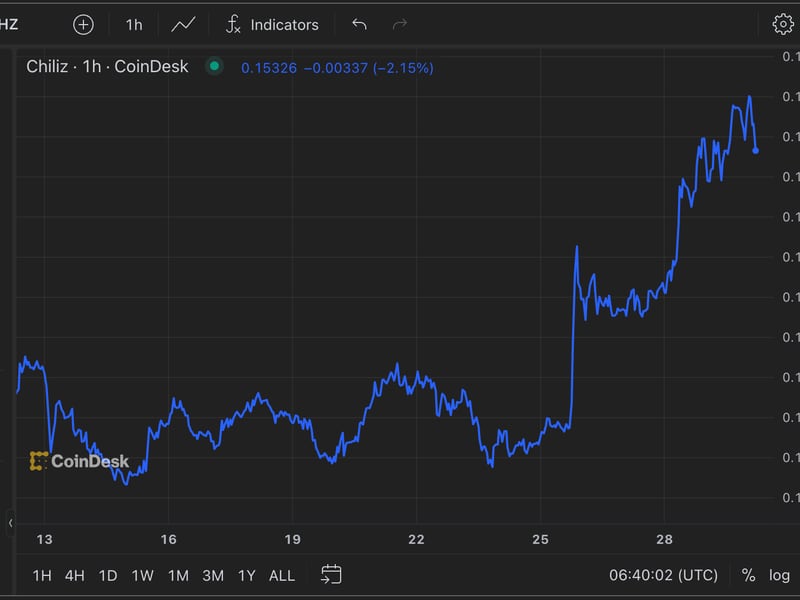Screen dimensions: 800x600
Task: Open the line chart style selector
Action: tap(183, 24)
